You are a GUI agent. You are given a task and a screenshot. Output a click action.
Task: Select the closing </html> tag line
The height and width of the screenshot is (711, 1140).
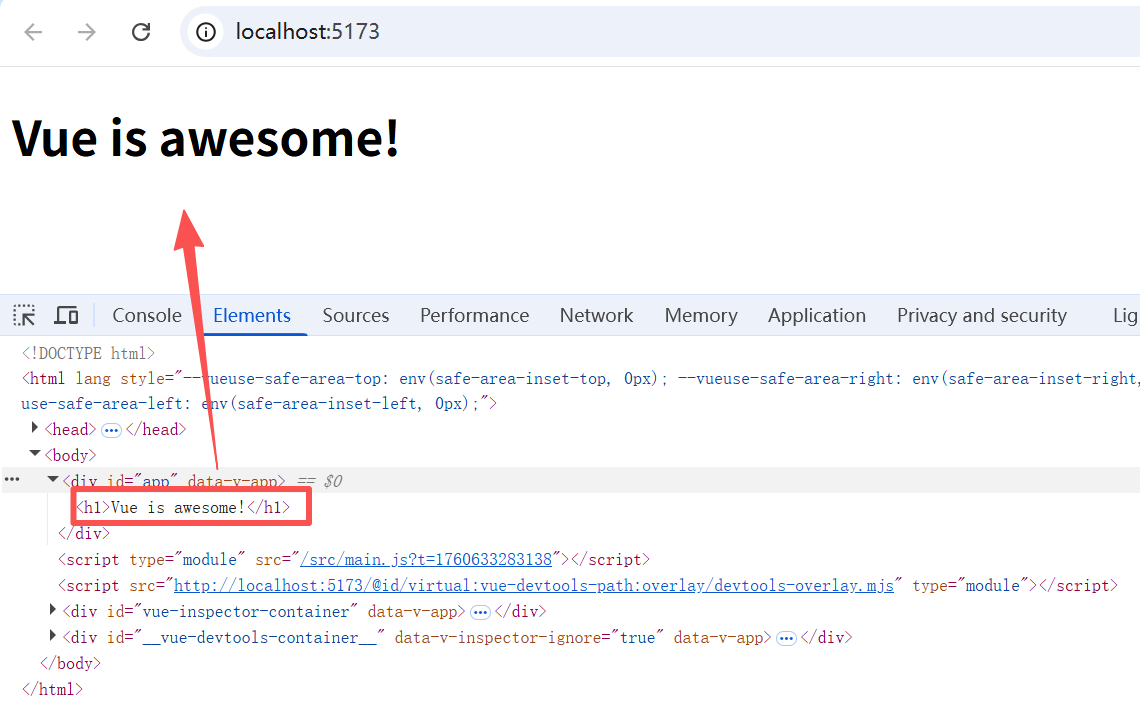click(x=52, y=688)
